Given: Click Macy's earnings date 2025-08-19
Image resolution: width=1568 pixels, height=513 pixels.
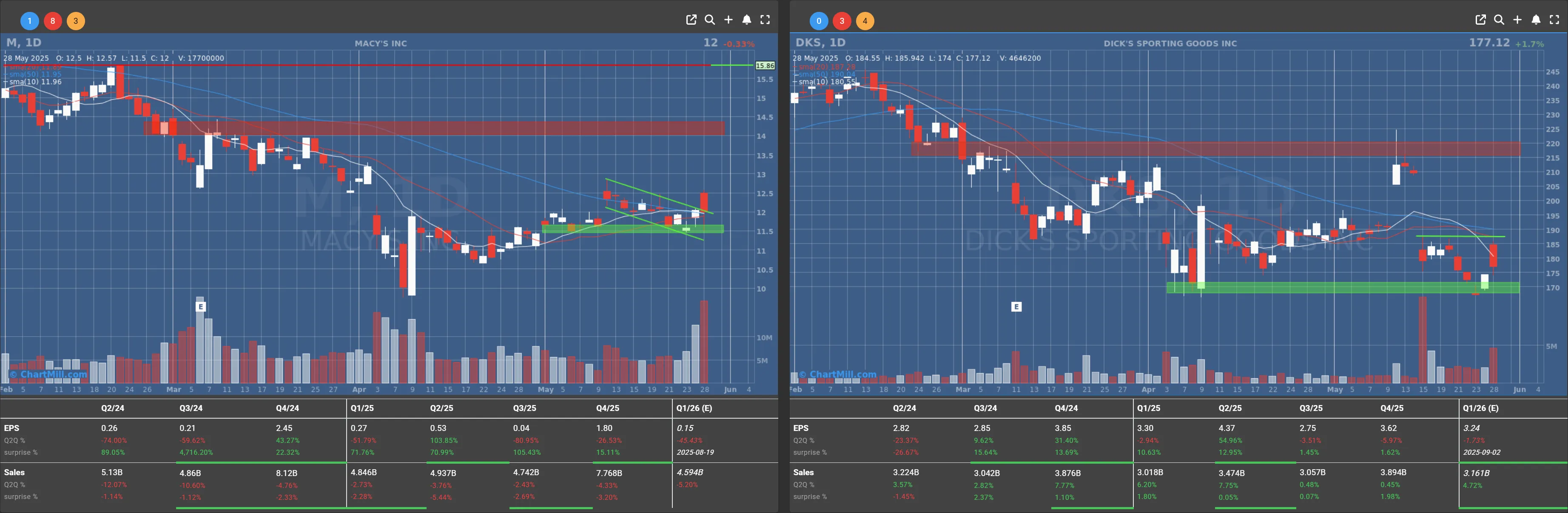Looking at the screenshot, I should point(695,453).
